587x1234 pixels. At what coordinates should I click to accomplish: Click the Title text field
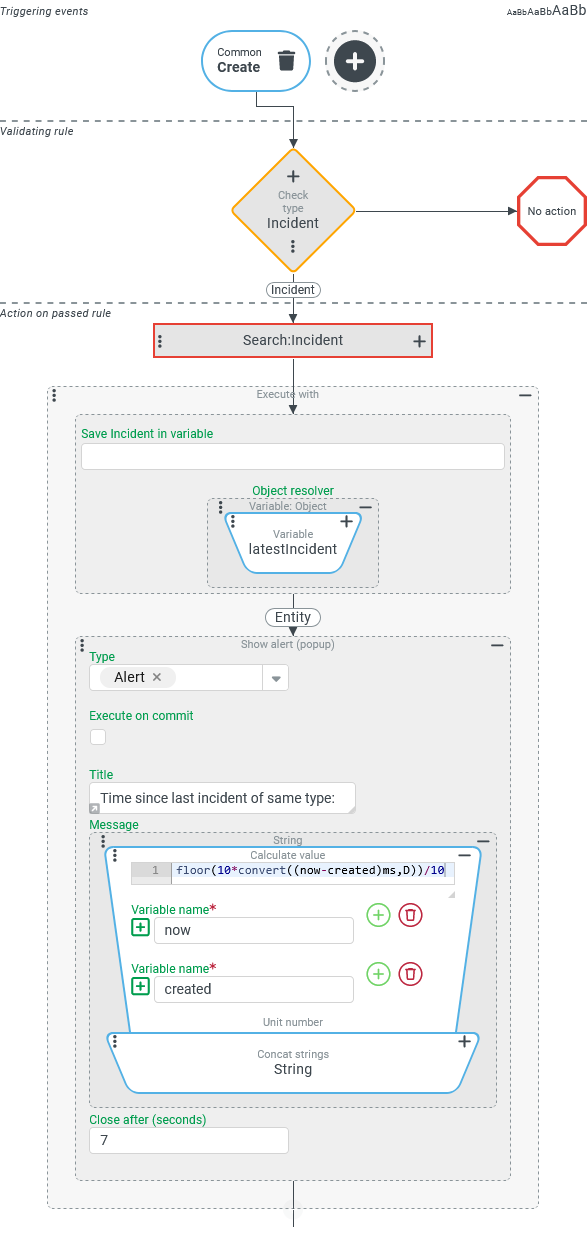tap(222, 798)
